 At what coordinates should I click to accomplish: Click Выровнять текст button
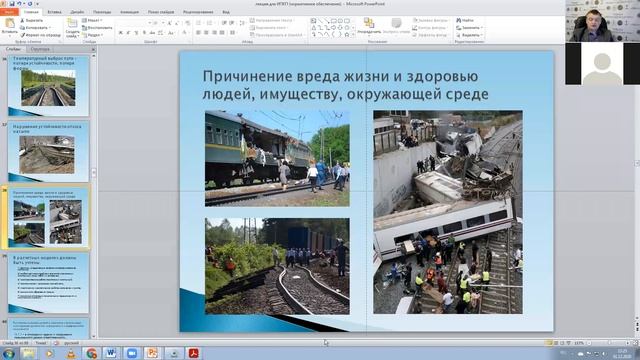[269, 28]
